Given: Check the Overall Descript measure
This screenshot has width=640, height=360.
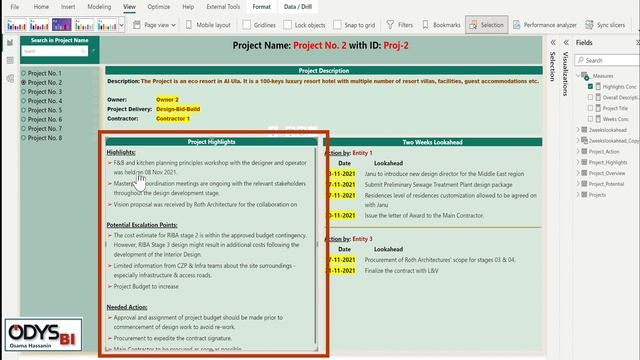Looking at the screenshot, I should (590, 97).
